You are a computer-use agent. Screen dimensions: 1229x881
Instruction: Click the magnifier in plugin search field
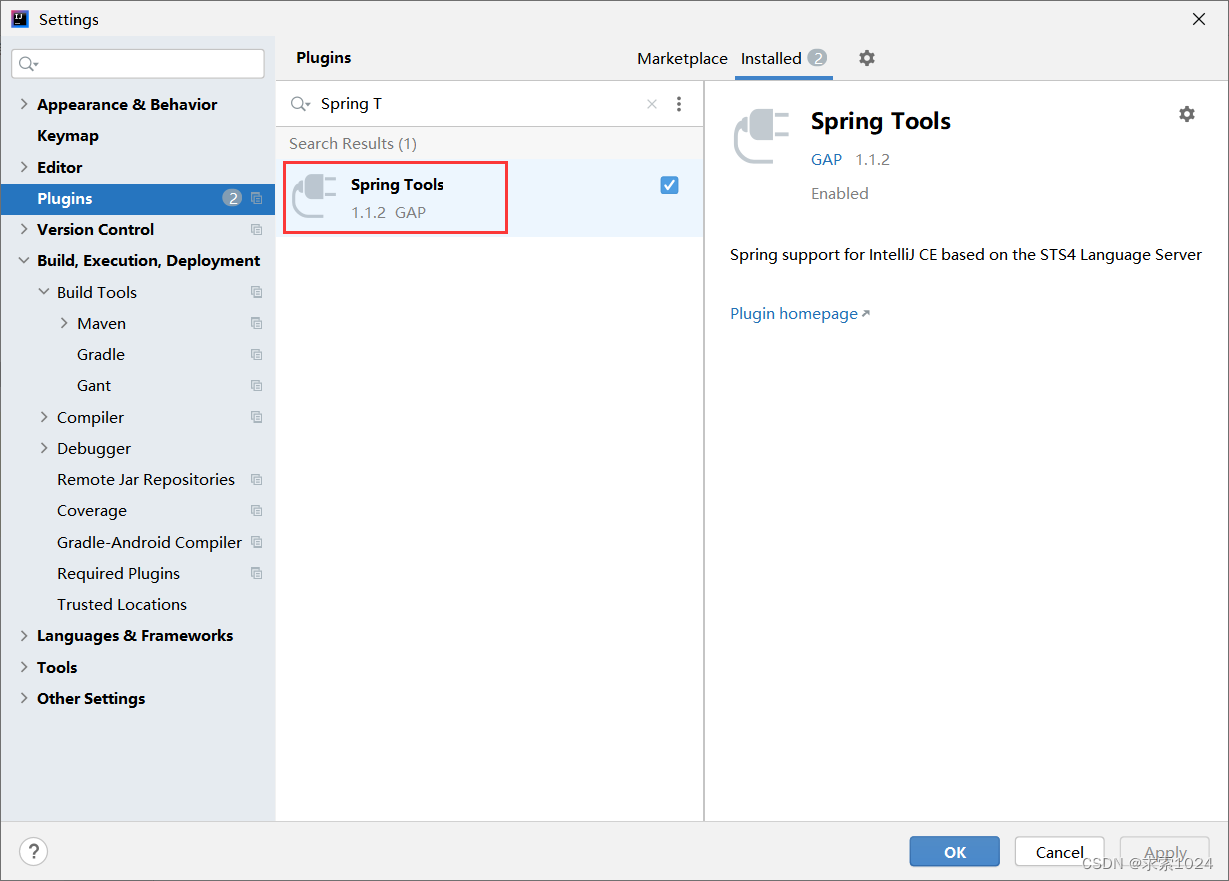point(300,104)
